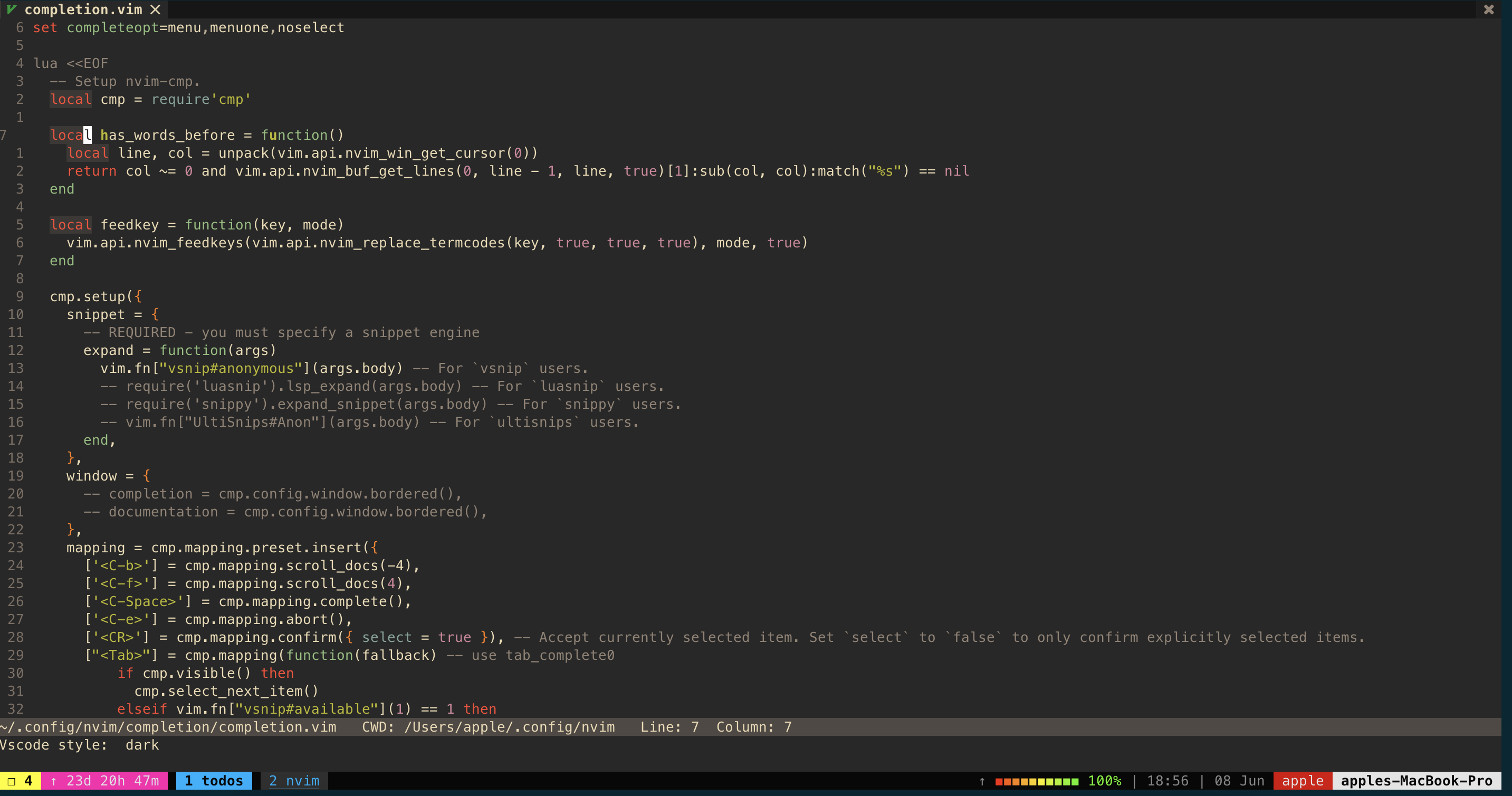Close the completion.vim buffer tab
The image size is (1512, 796).
coord(156,9)
